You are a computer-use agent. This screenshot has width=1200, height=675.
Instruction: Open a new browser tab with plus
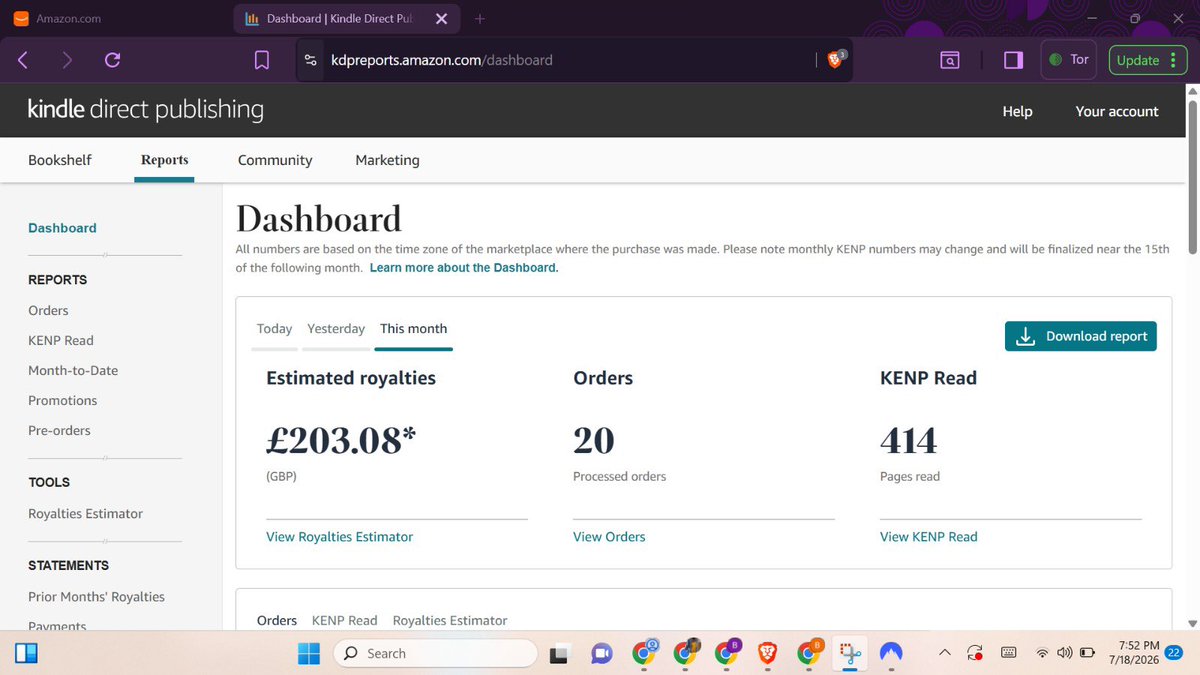tap(480, 19)
